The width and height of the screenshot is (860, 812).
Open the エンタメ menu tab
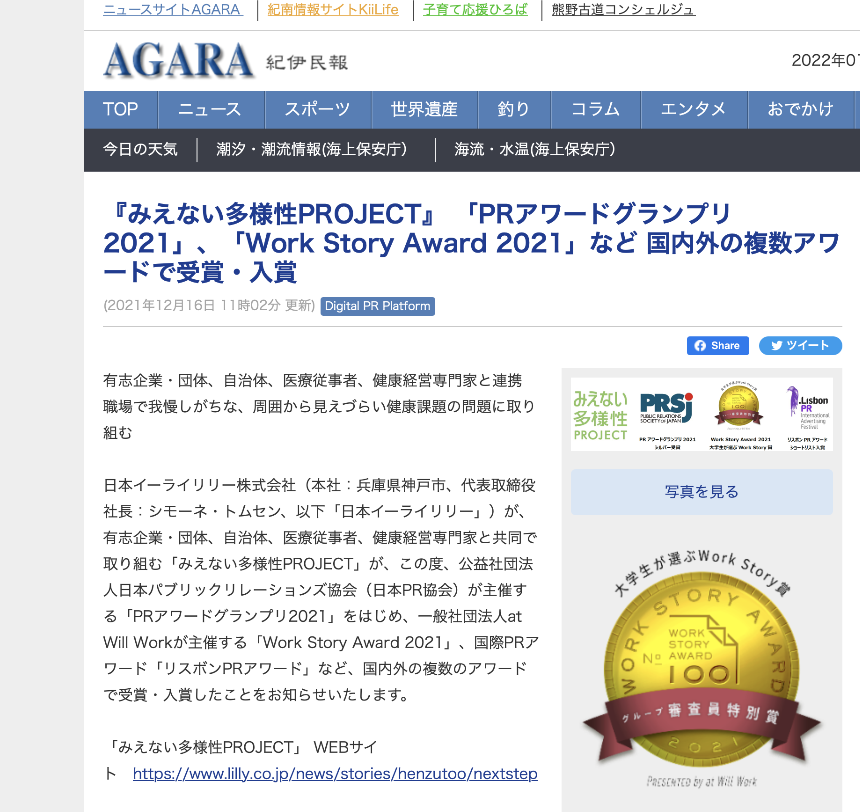[694, 110]
